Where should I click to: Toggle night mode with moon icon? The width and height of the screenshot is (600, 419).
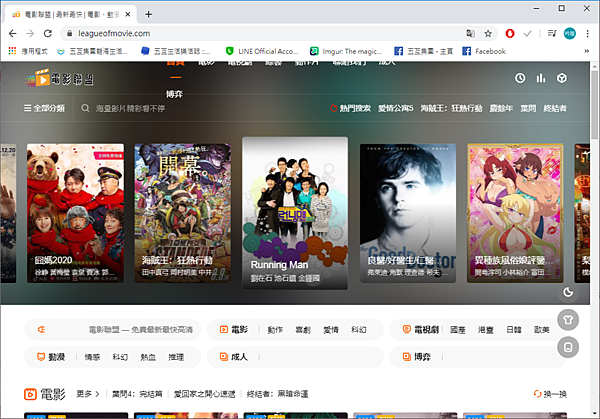[x=568, y=292]
